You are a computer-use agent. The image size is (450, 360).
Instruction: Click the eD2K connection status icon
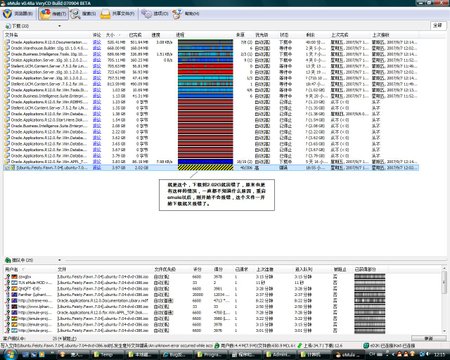coord(366,346)
